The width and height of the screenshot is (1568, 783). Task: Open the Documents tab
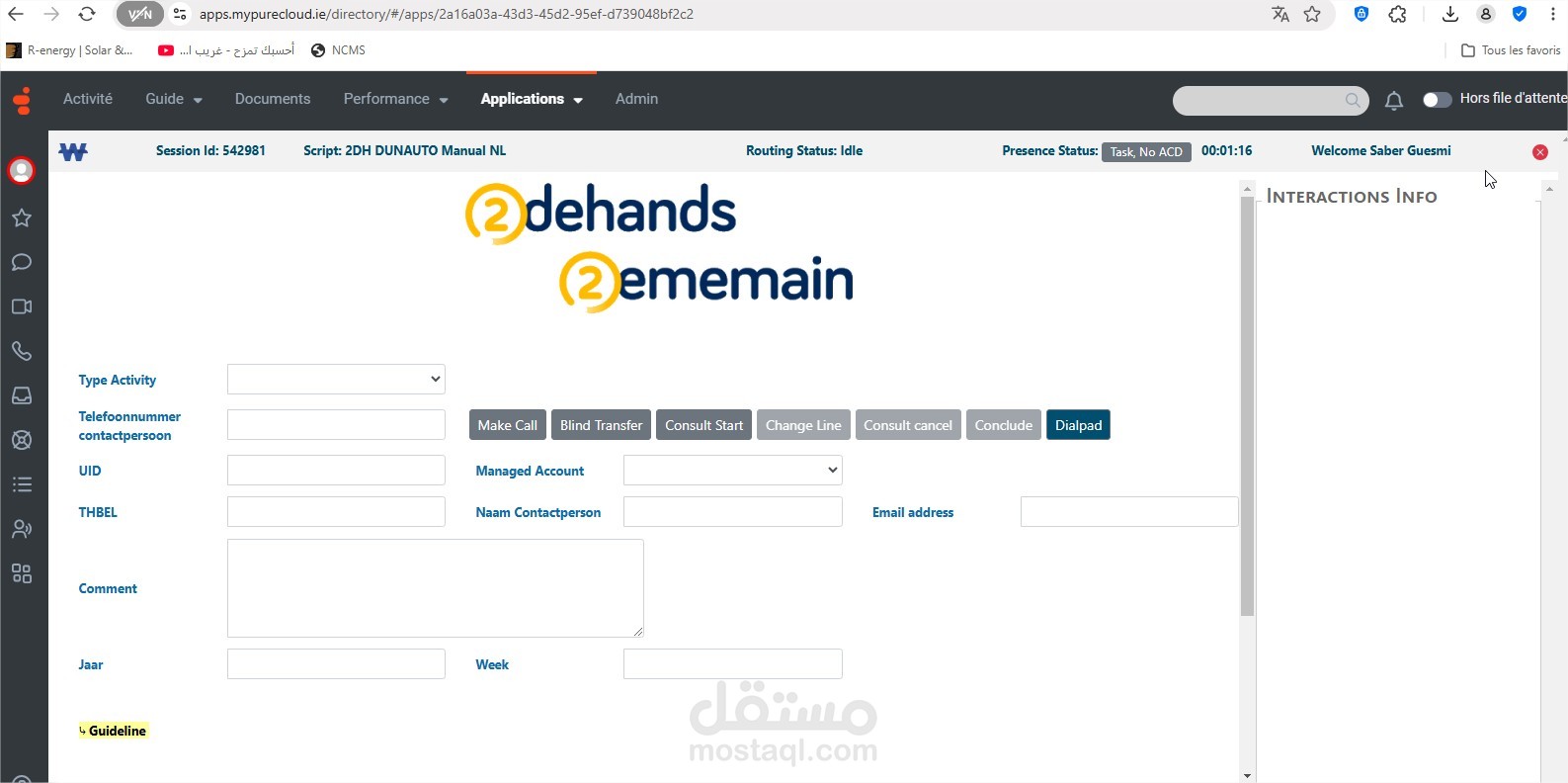[273, 99]
